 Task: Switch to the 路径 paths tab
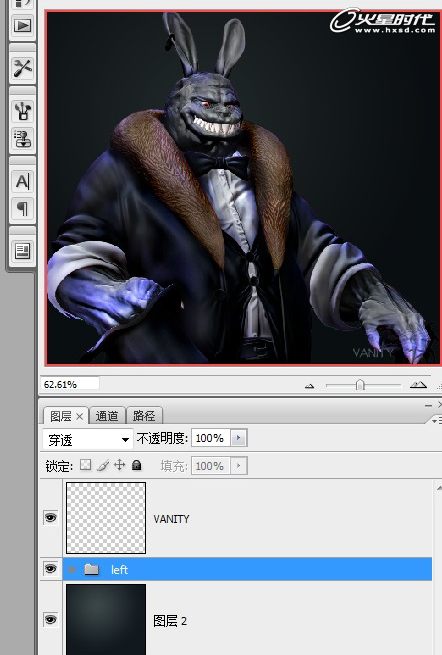tap(144, 416)
